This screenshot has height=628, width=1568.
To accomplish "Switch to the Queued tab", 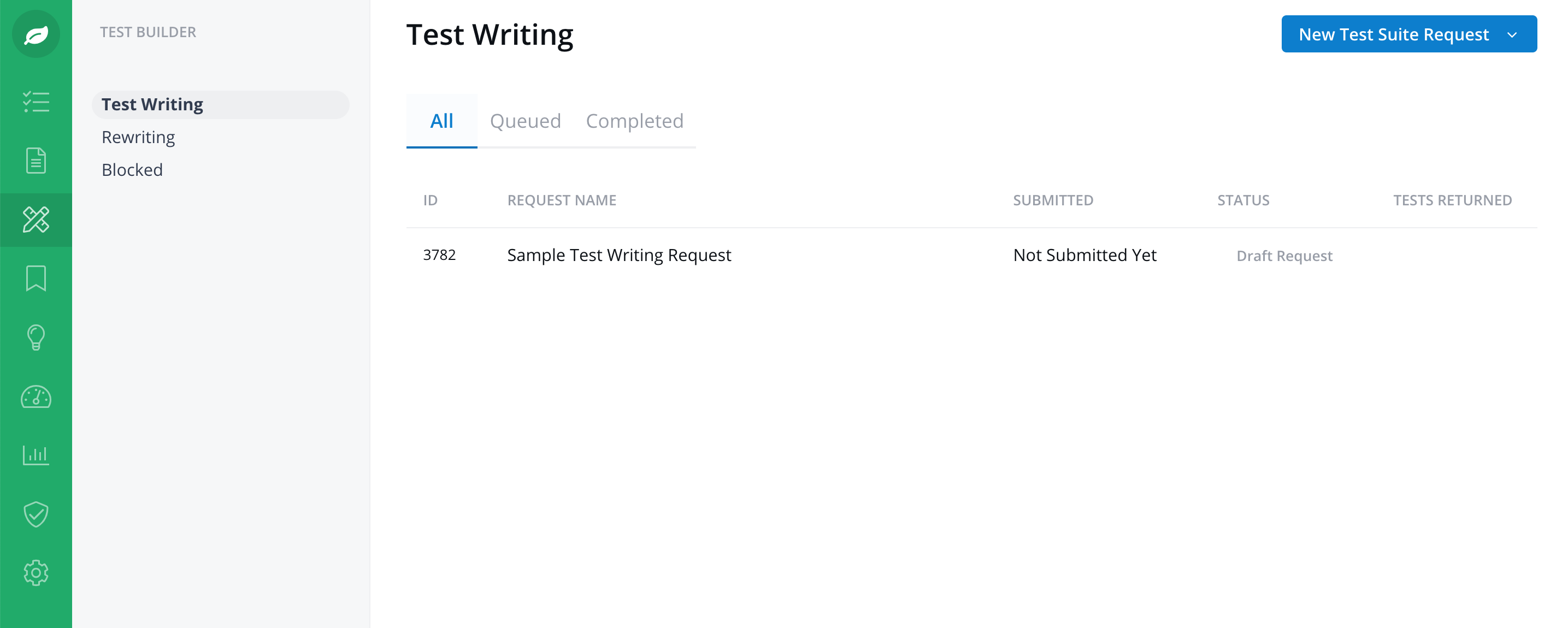I will 525,121.
